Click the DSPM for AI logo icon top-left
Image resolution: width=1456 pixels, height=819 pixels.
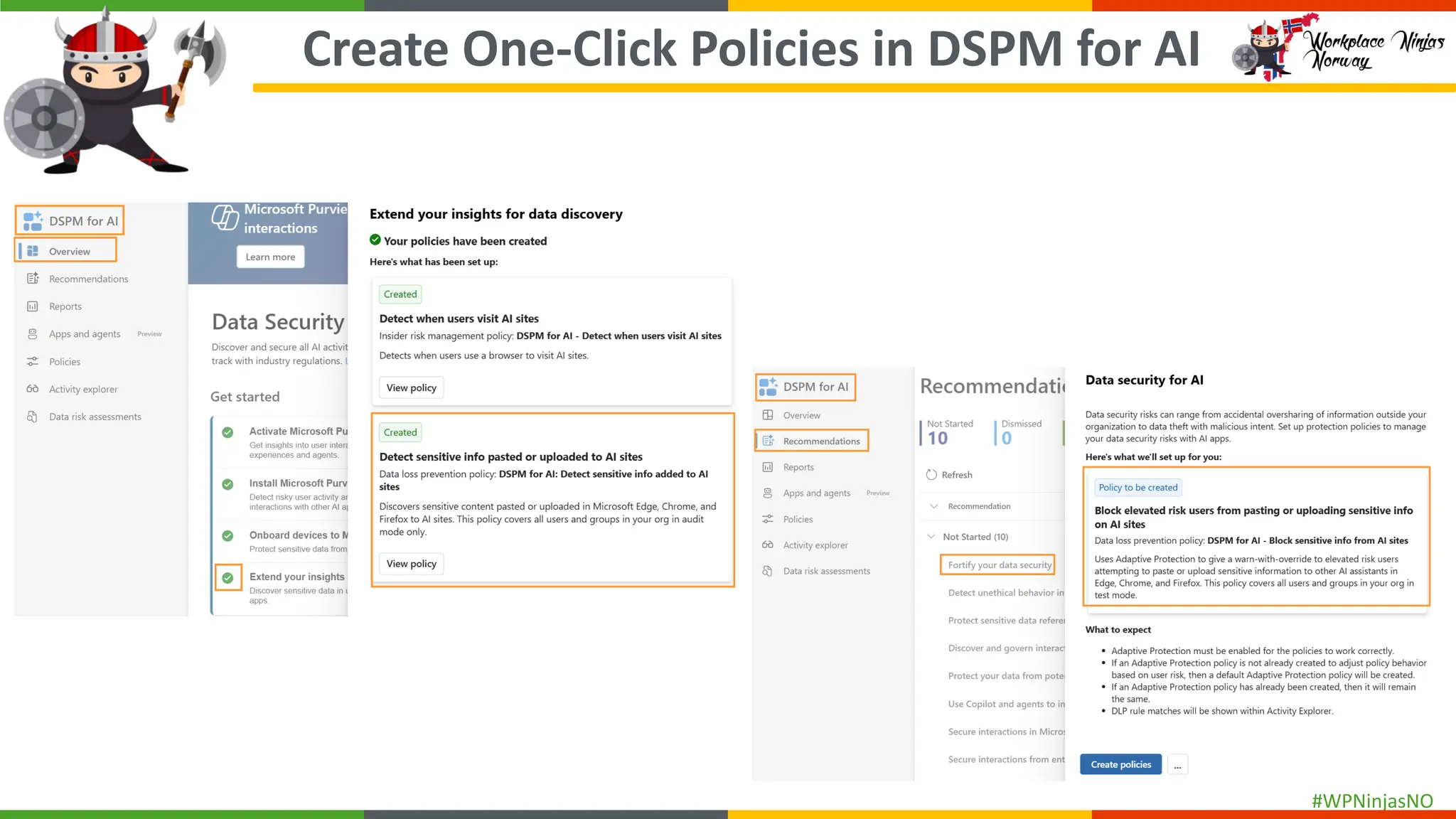(33, 221)
